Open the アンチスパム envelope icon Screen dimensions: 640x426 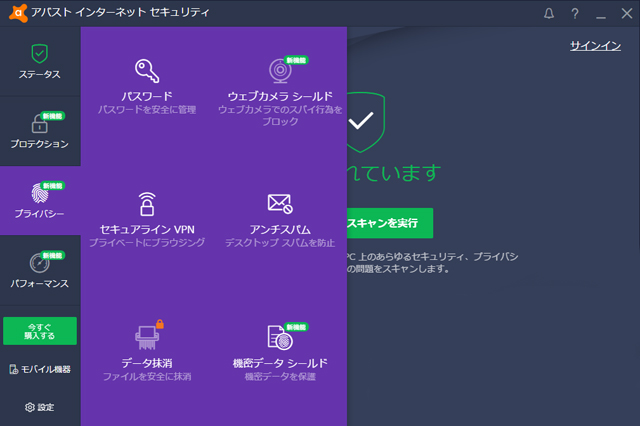coord(280,204)
